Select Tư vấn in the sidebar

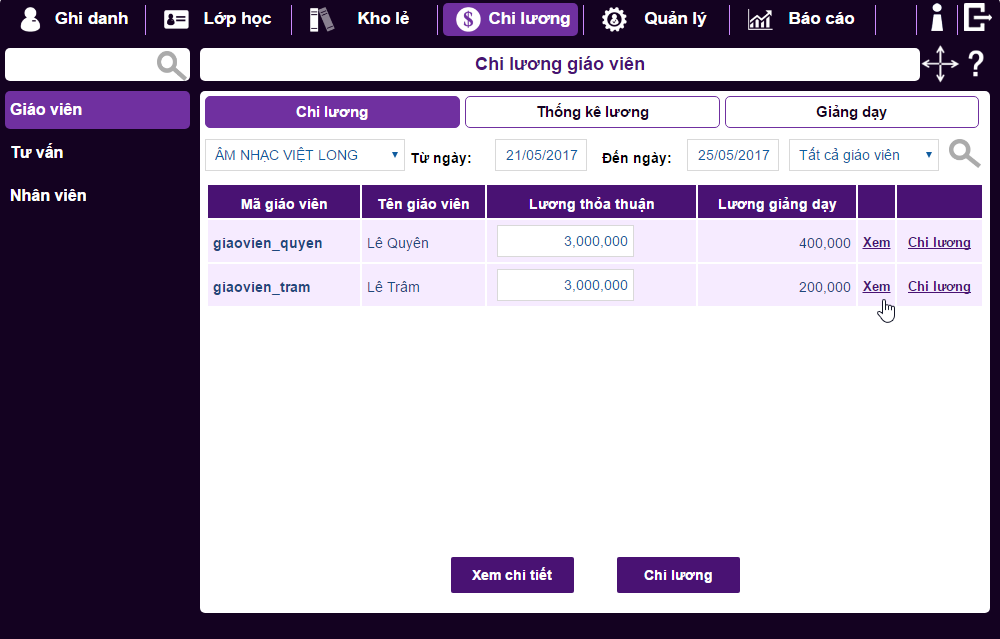tap(37, 153)
